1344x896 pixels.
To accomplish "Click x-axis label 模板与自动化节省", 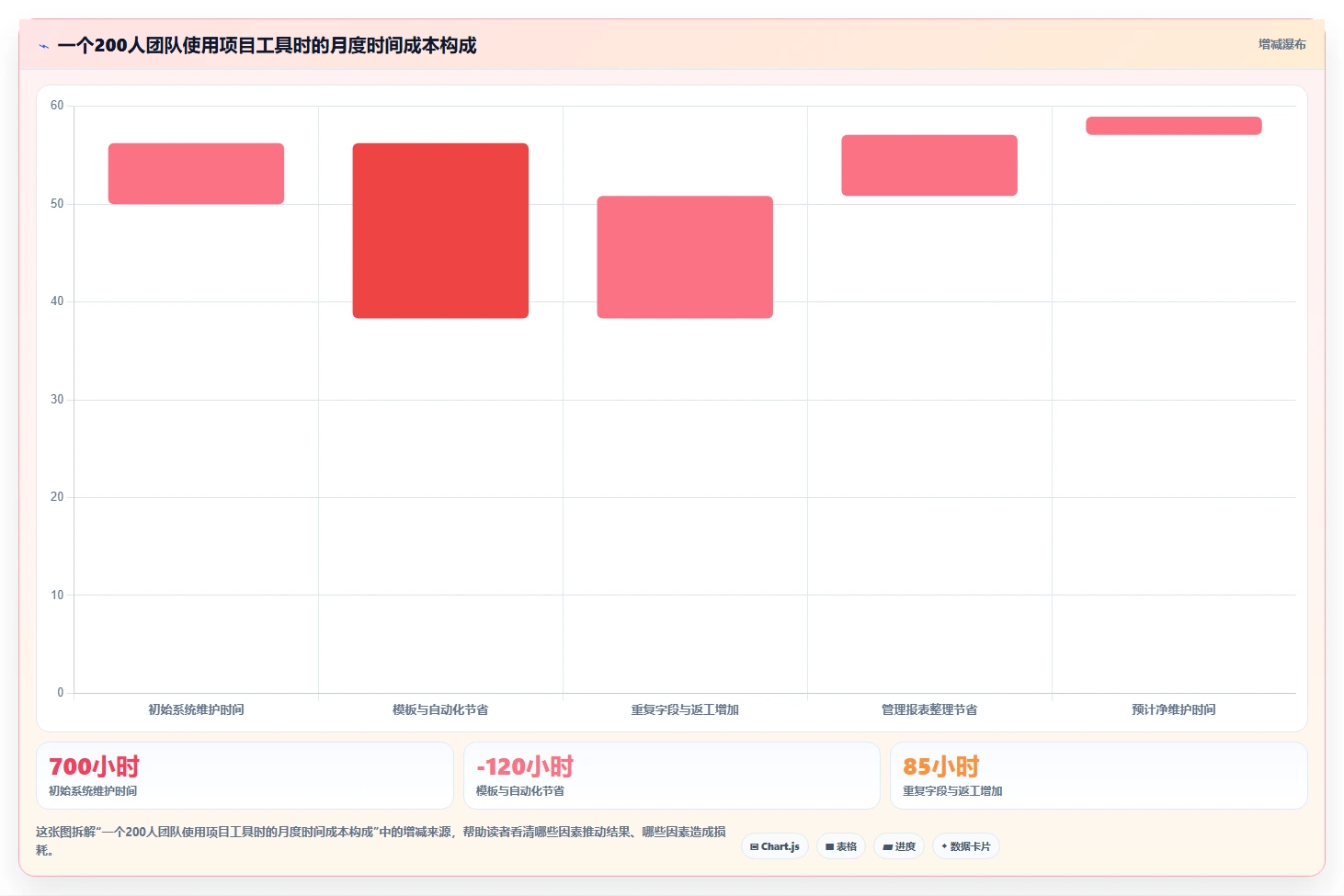I will (440, 709).
